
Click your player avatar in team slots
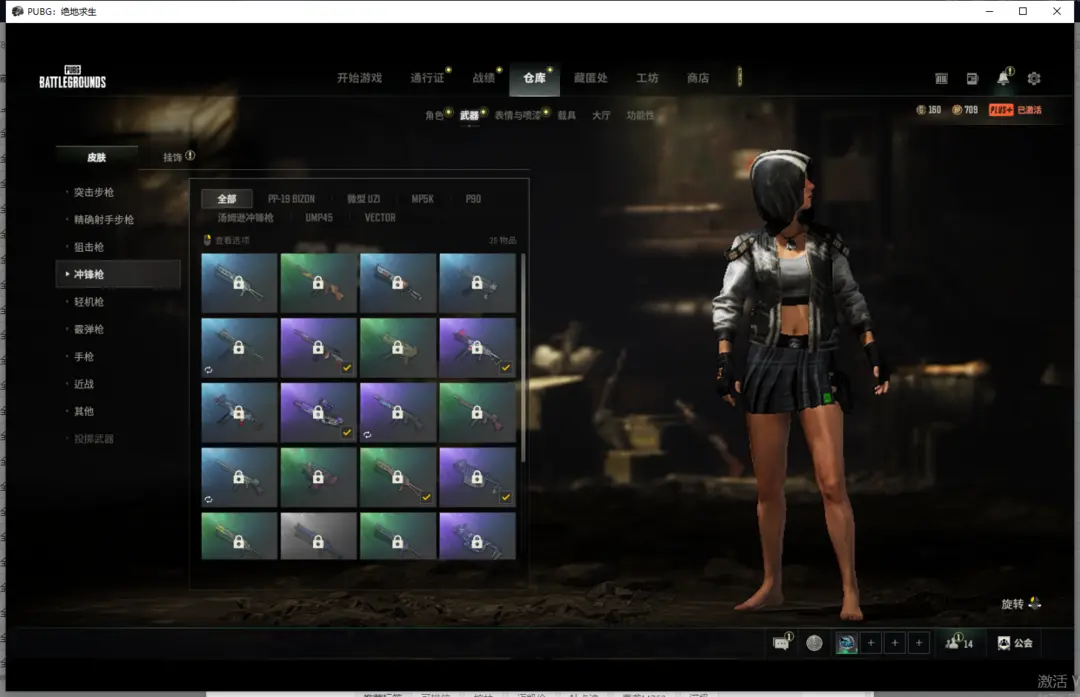pos(847,643)
